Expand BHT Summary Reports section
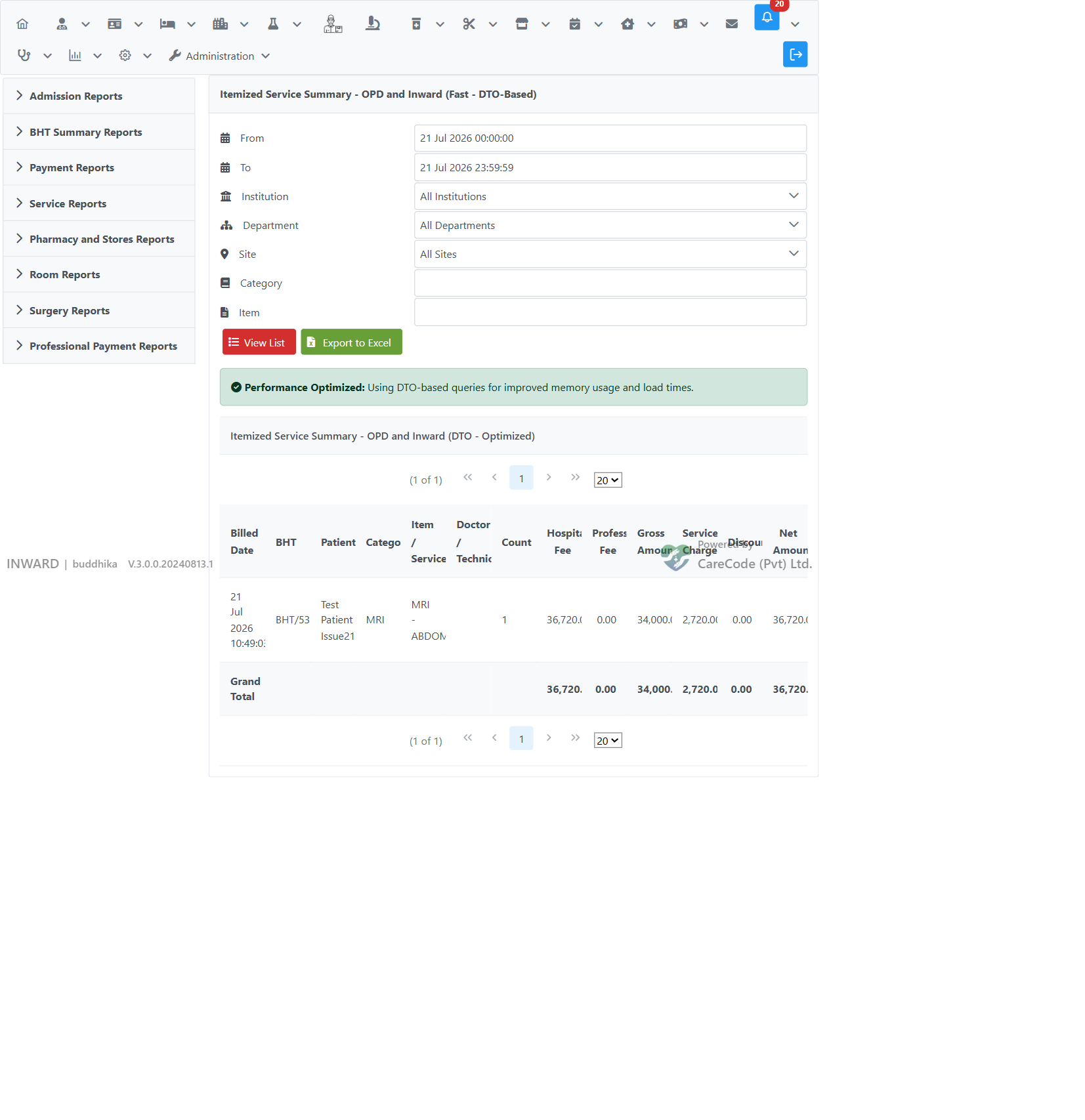Image resolution: width=1085 pixels, height=1120 pixels. point(99,132)
